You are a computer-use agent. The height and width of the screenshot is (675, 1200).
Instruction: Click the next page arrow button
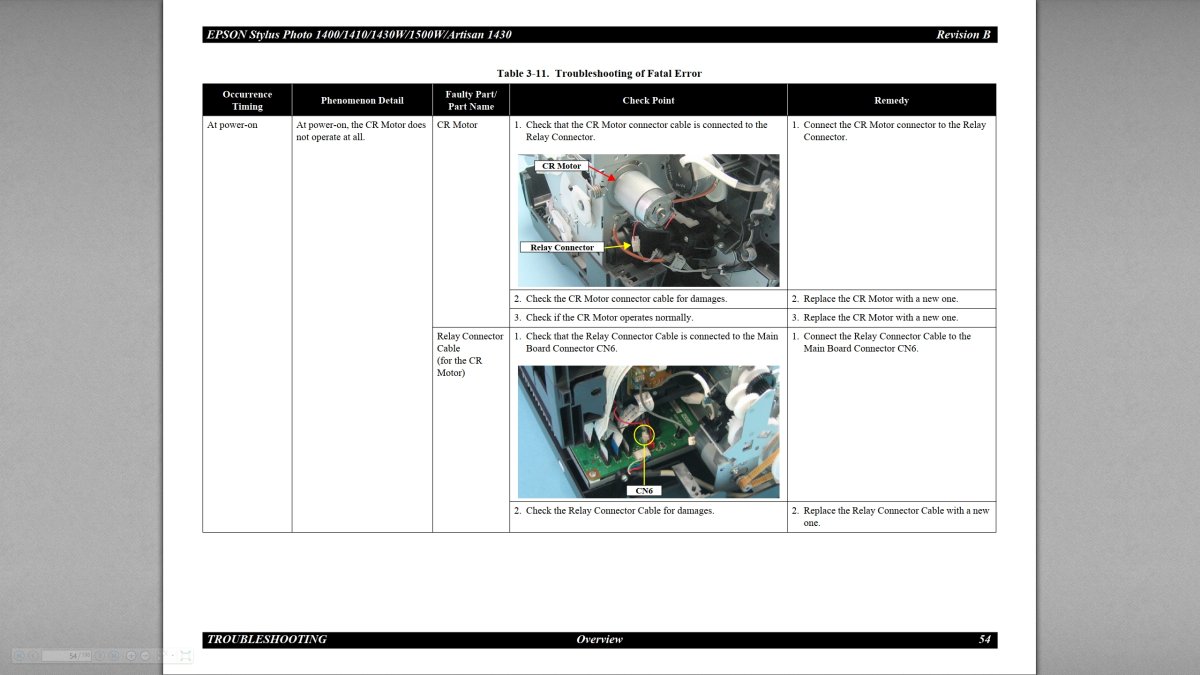99,655
